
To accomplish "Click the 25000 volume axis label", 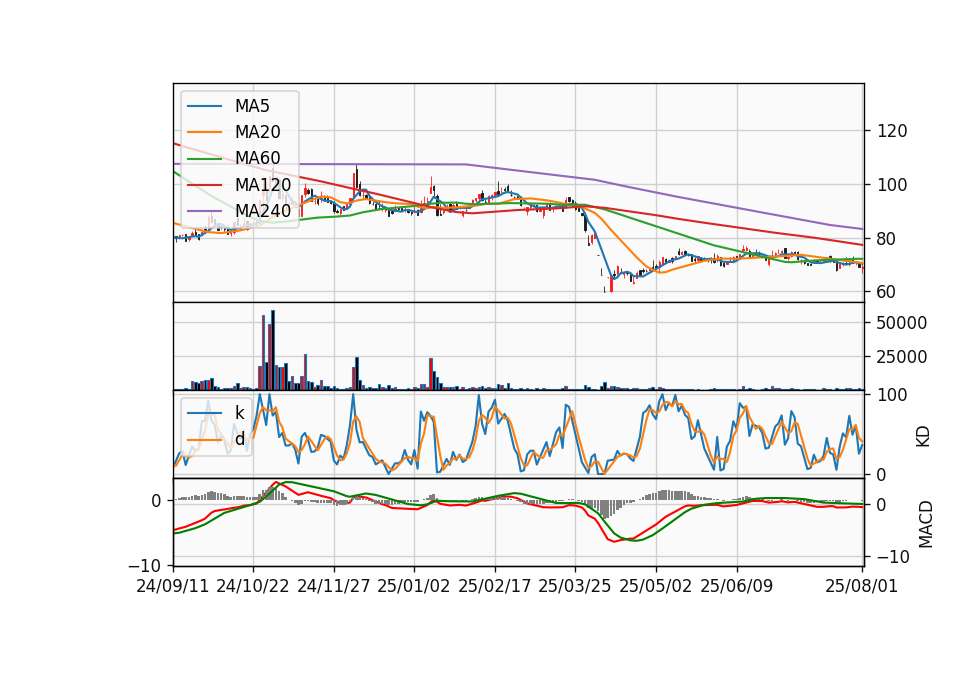I will coord(901,357).
